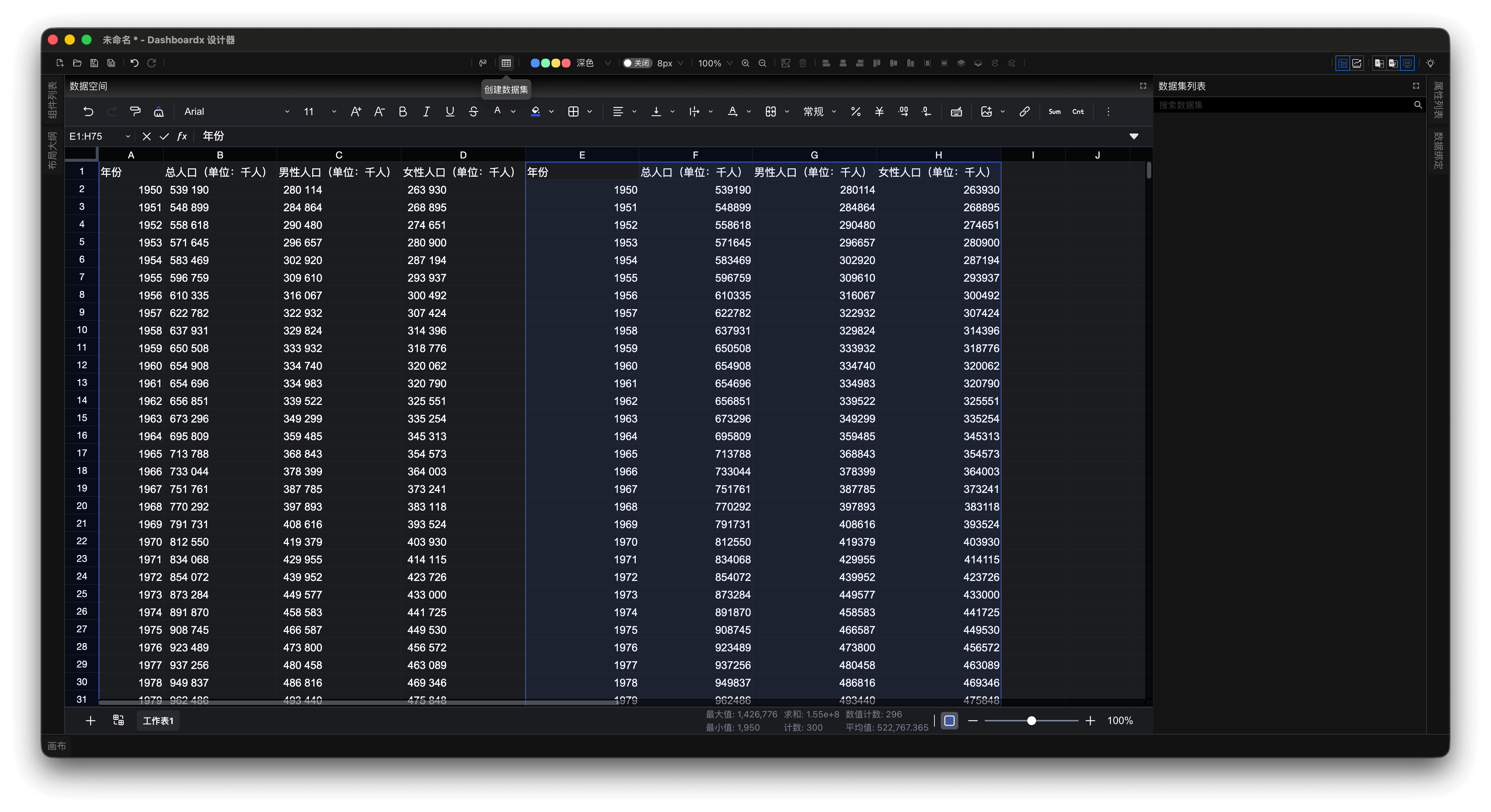This screenshot has width=1491, height=812.
Task: Toggle the chart view mode button
Action: tap(1357, 63)
